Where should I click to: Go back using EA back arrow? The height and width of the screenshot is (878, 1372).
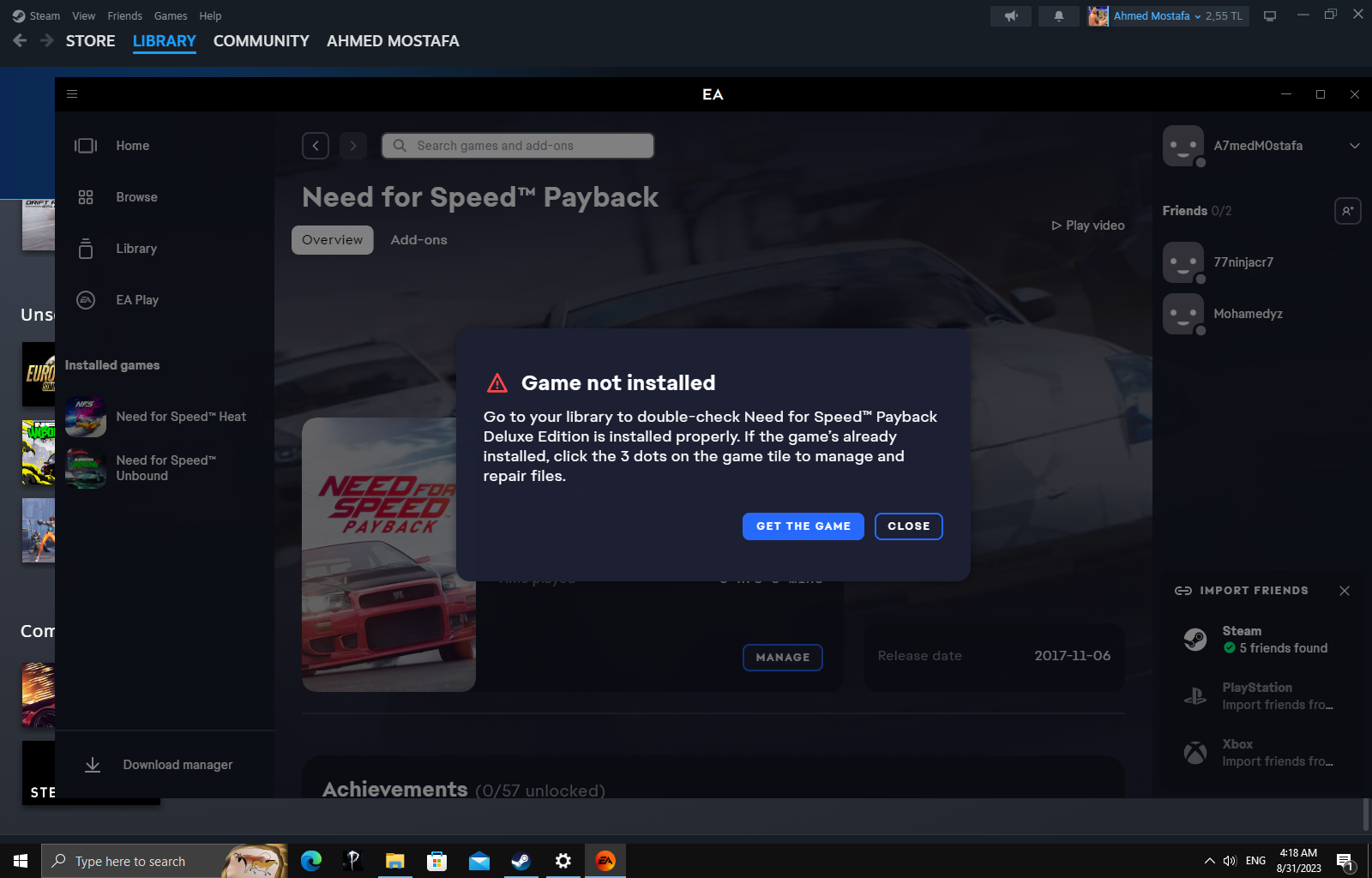pos(316,146)
